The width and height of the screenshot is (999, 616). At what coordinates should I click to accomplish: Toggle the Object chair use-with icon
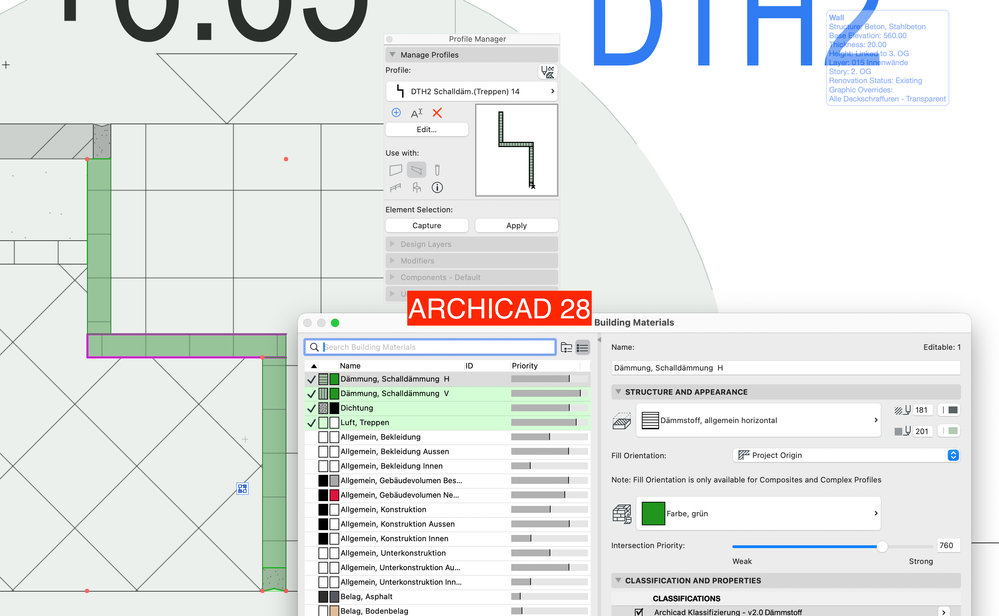[x=417, y=187]
